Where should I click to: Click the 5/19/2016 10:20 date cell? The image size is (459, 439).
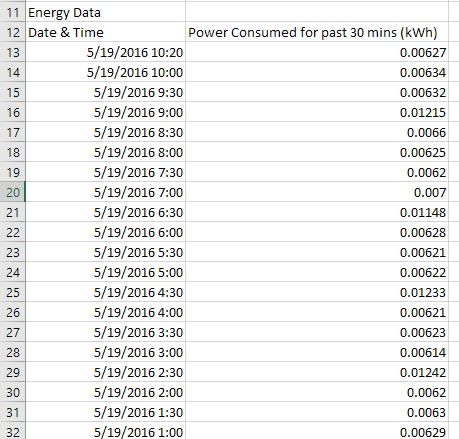105,52
